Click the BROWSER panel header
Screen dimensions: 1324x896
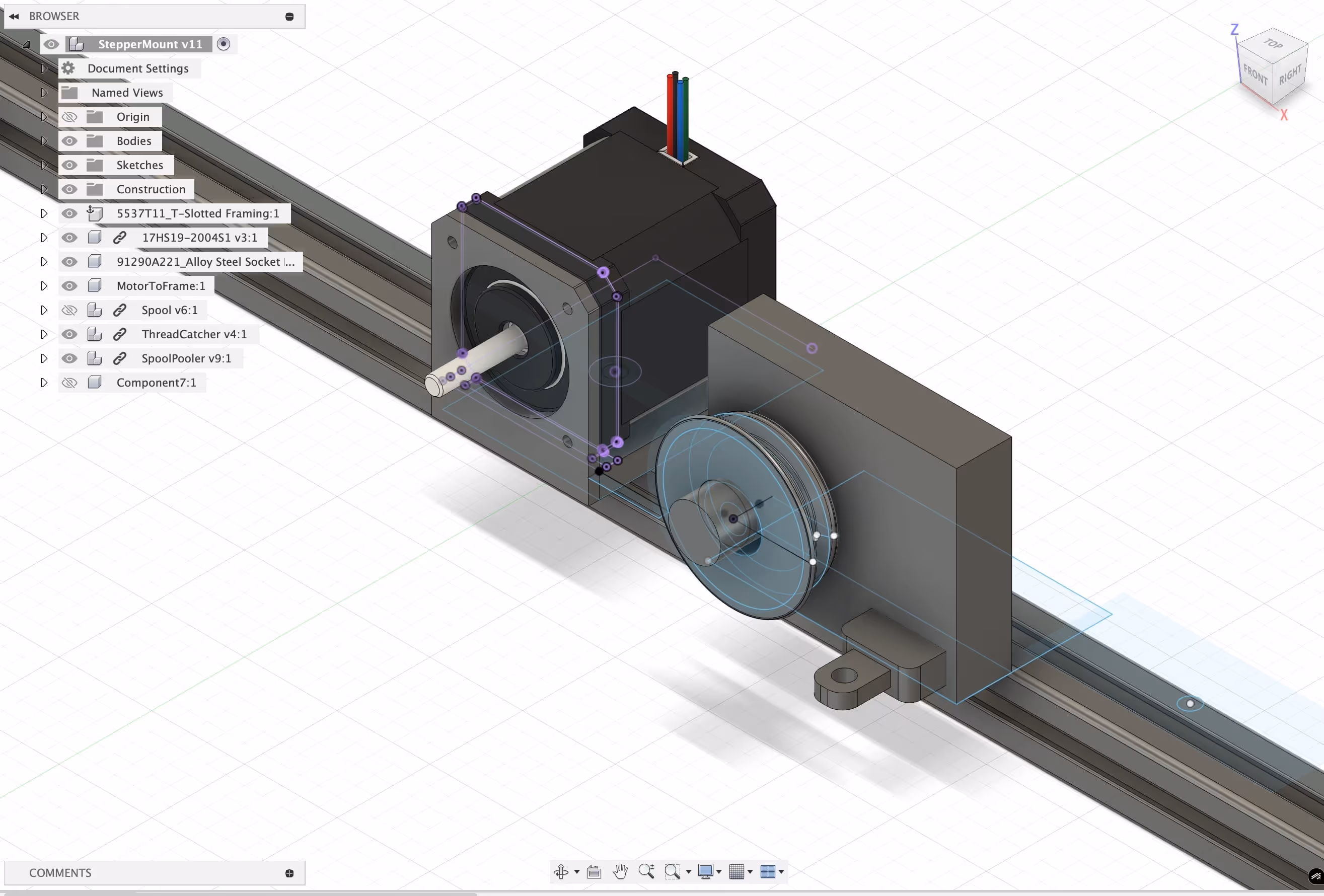point(55,16)
